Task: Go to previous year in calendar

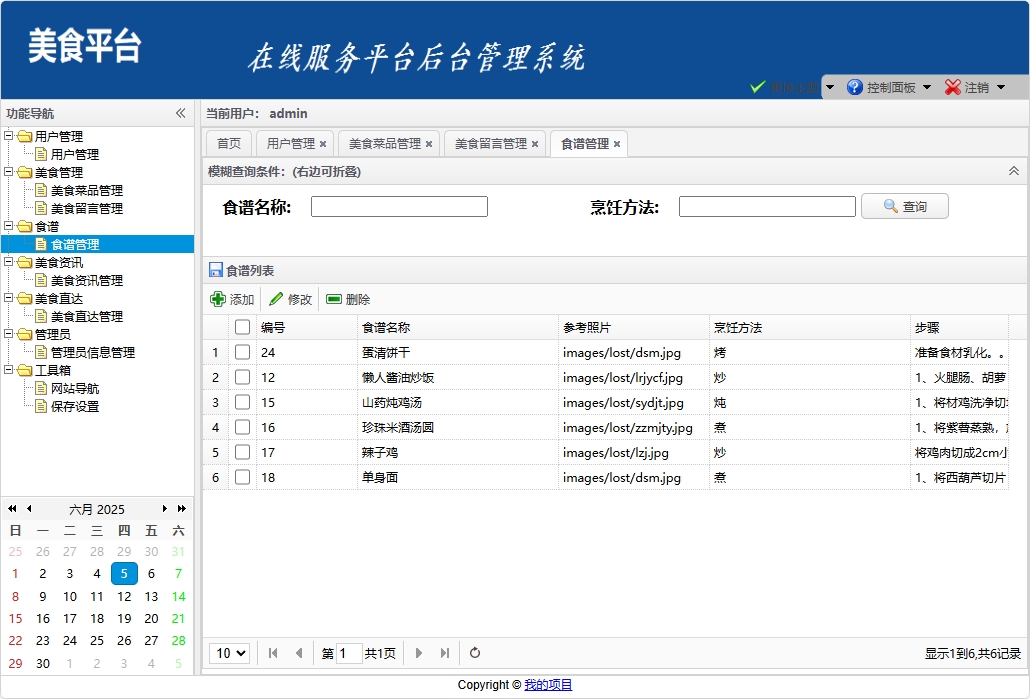Action: point(13,509)
